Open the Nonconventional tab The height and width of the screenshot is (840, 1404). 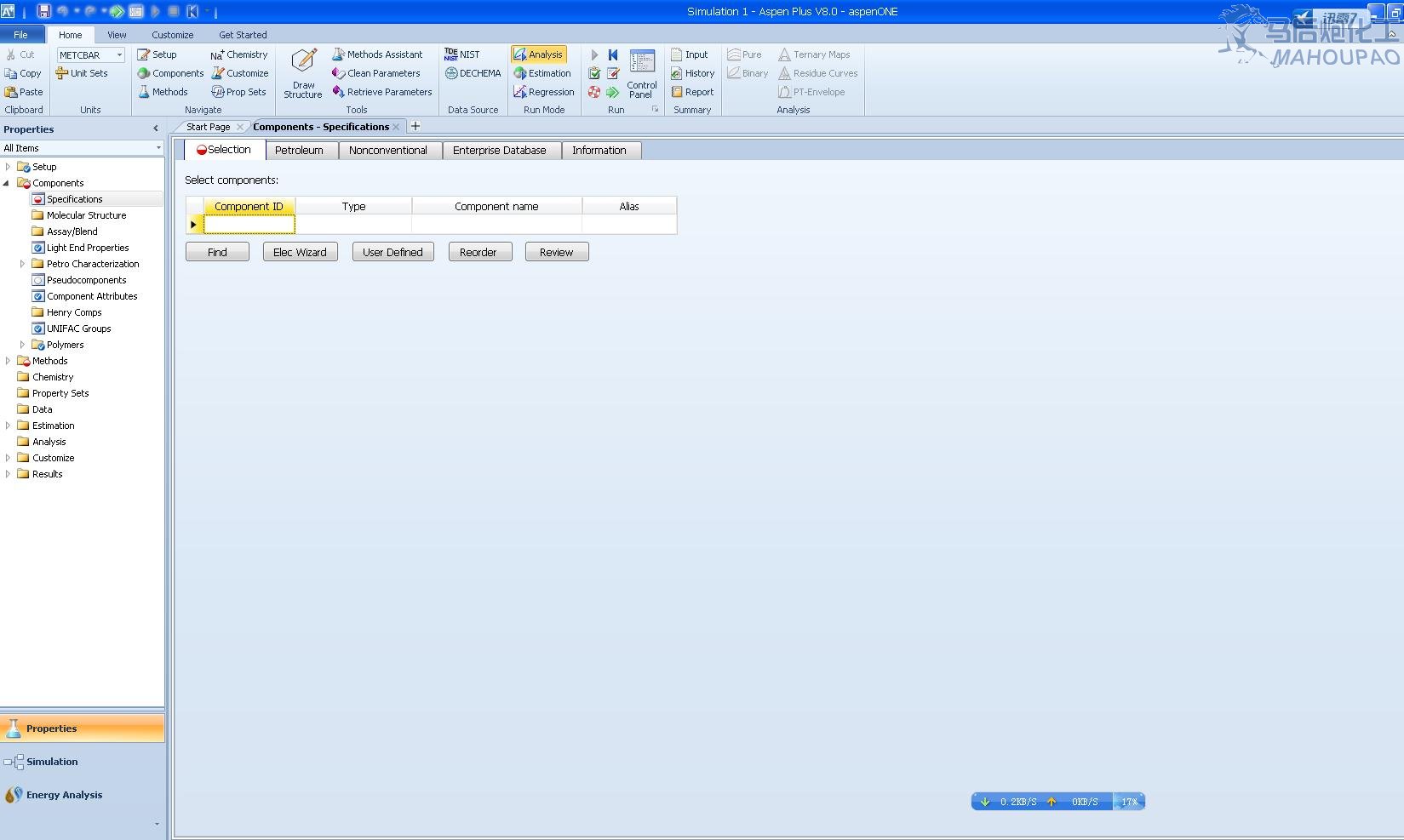pos(390,151)
